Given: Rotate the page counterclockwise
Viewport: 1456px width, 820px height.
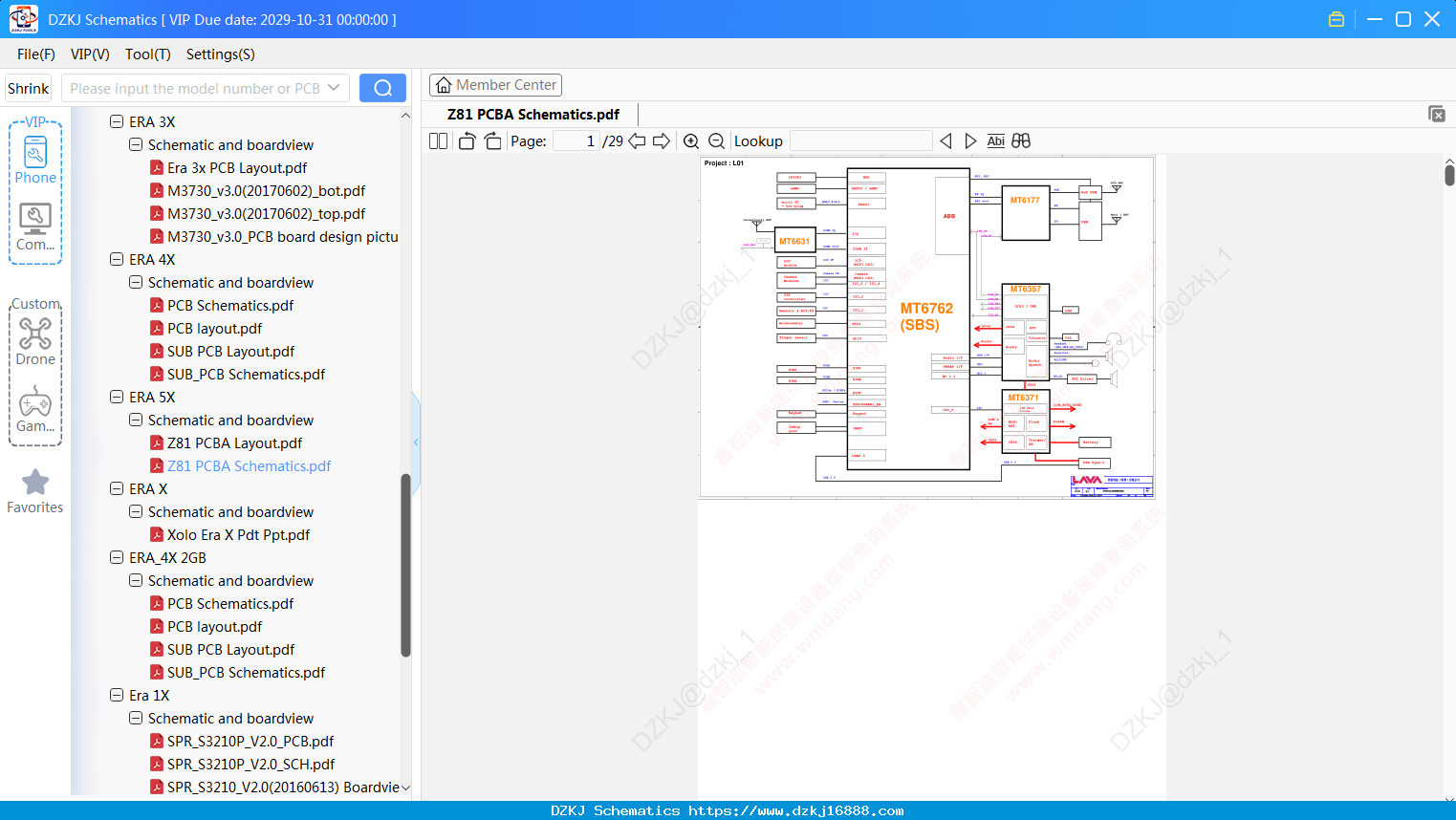Looking at the screenshot, I should (467, 140).
